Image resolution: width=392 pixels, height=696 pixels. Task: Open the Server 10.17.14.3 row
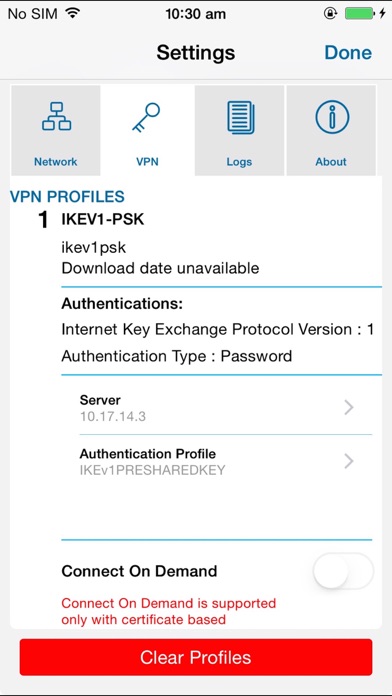[226, 407]
